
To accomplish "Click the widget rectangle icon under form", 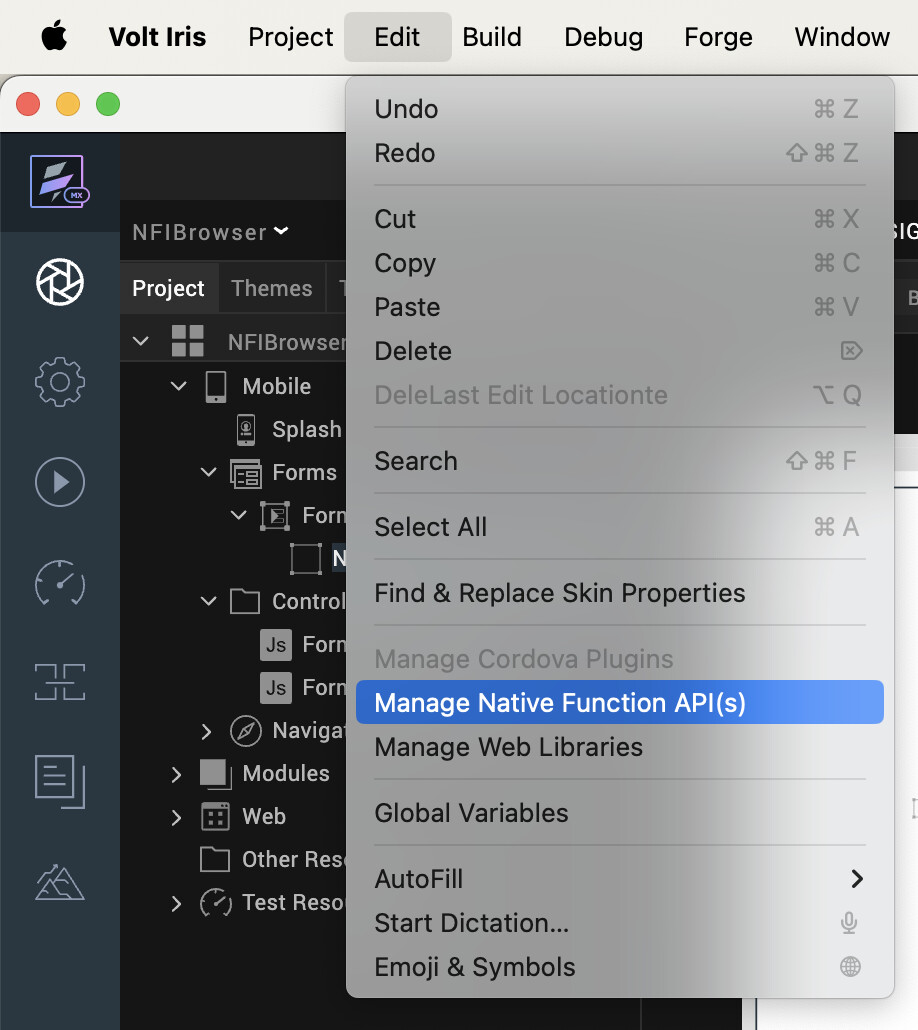I will click(x=306, y=559).
